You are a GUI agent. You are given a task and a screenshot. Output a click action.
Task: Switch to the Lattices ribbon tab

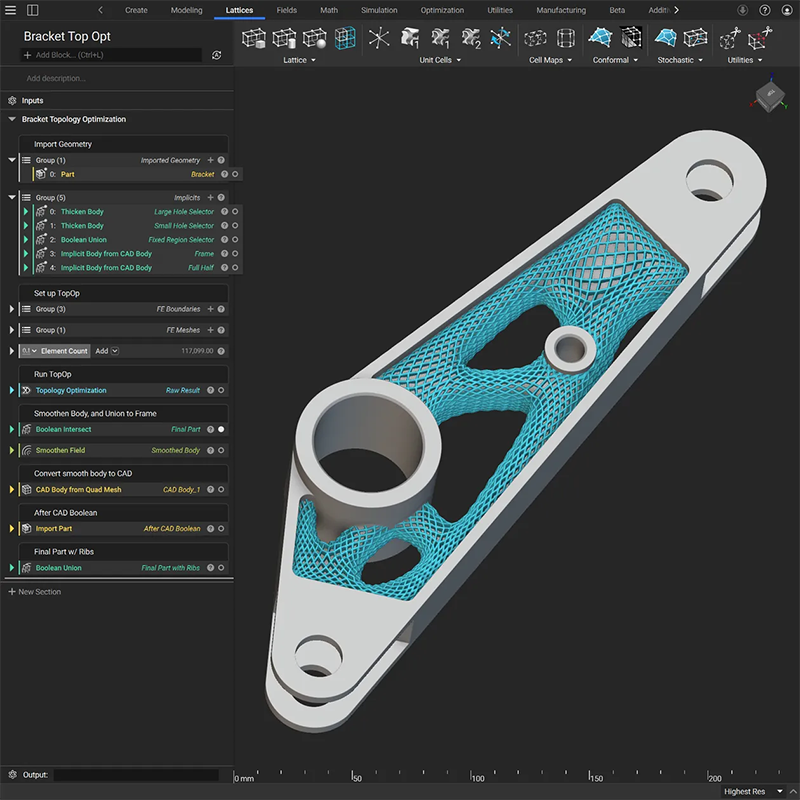point(238,10)
